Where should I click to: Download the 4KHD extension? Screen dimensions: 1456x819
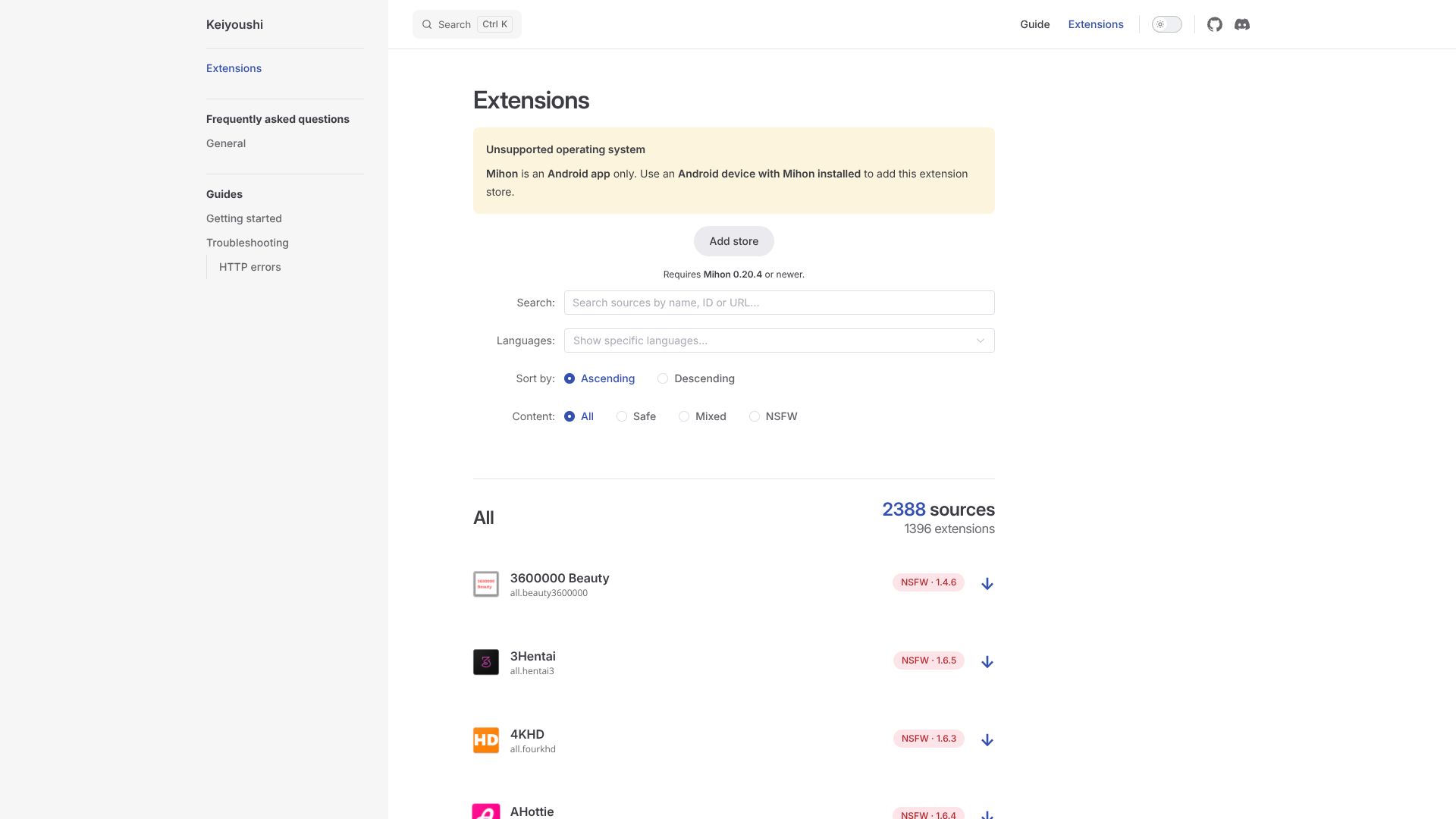987,740
